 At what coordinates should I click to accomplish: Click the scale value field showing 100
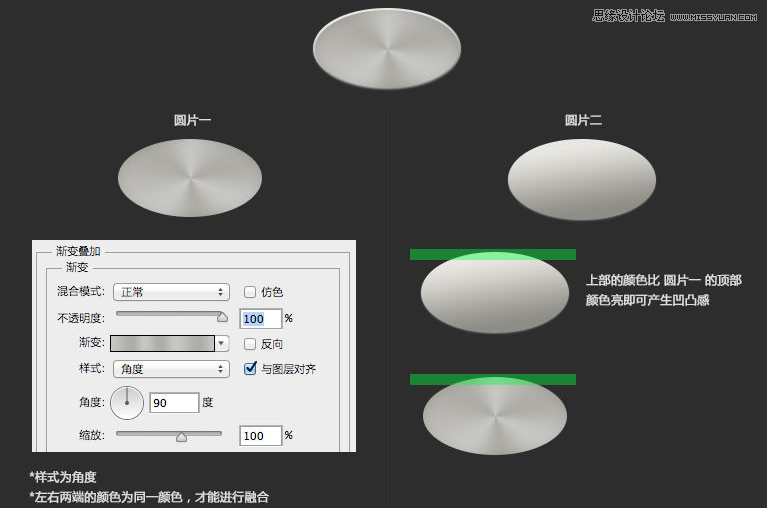pos(261,436)
